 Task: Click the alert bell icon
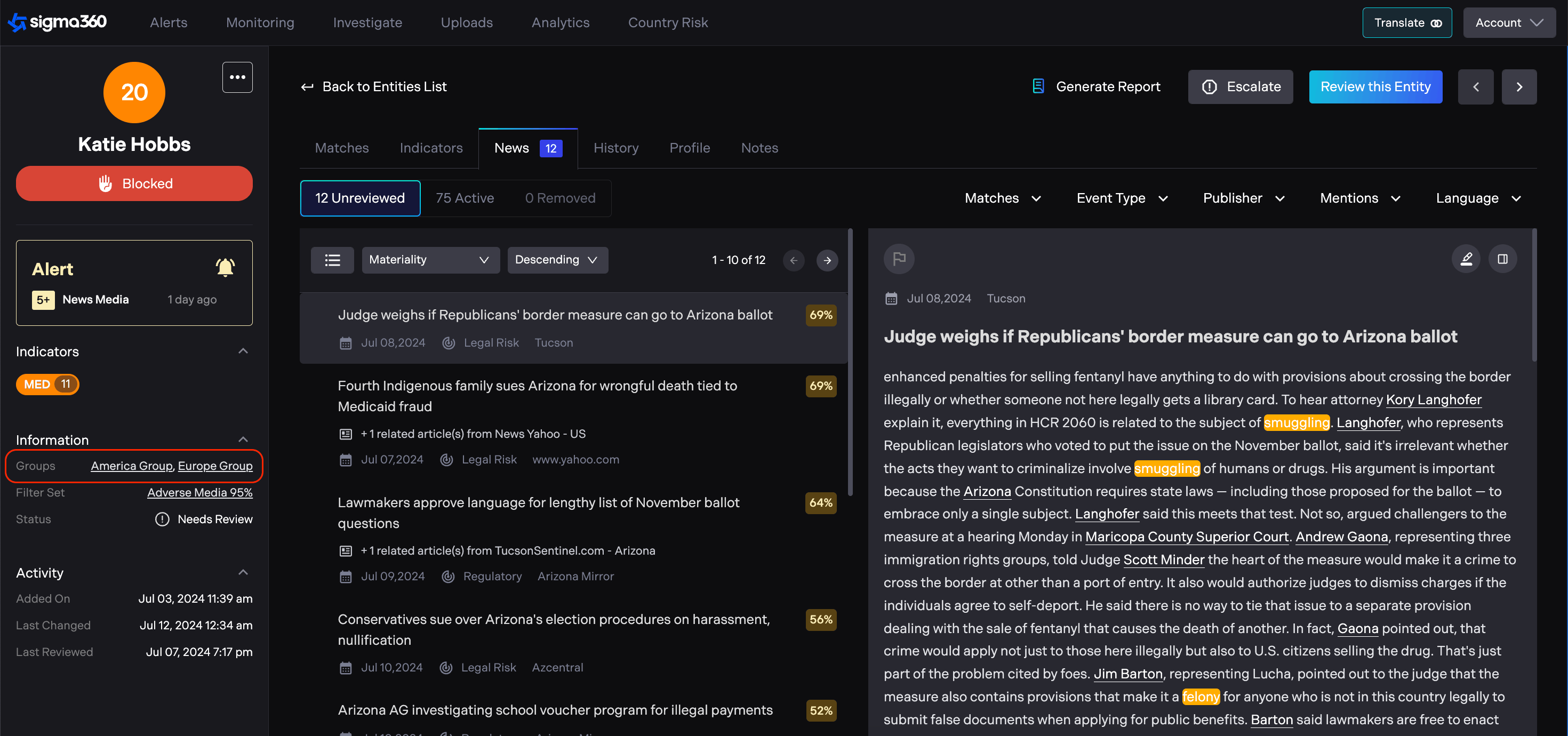click(225, 268)
